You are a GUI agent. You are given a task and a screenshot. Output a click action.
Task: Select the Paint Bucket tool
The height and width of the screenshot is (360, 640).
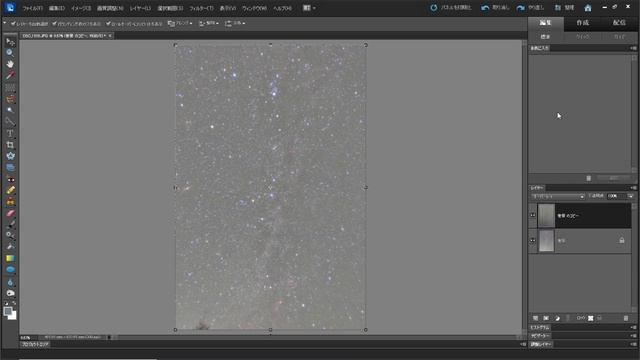coord(10,247)
